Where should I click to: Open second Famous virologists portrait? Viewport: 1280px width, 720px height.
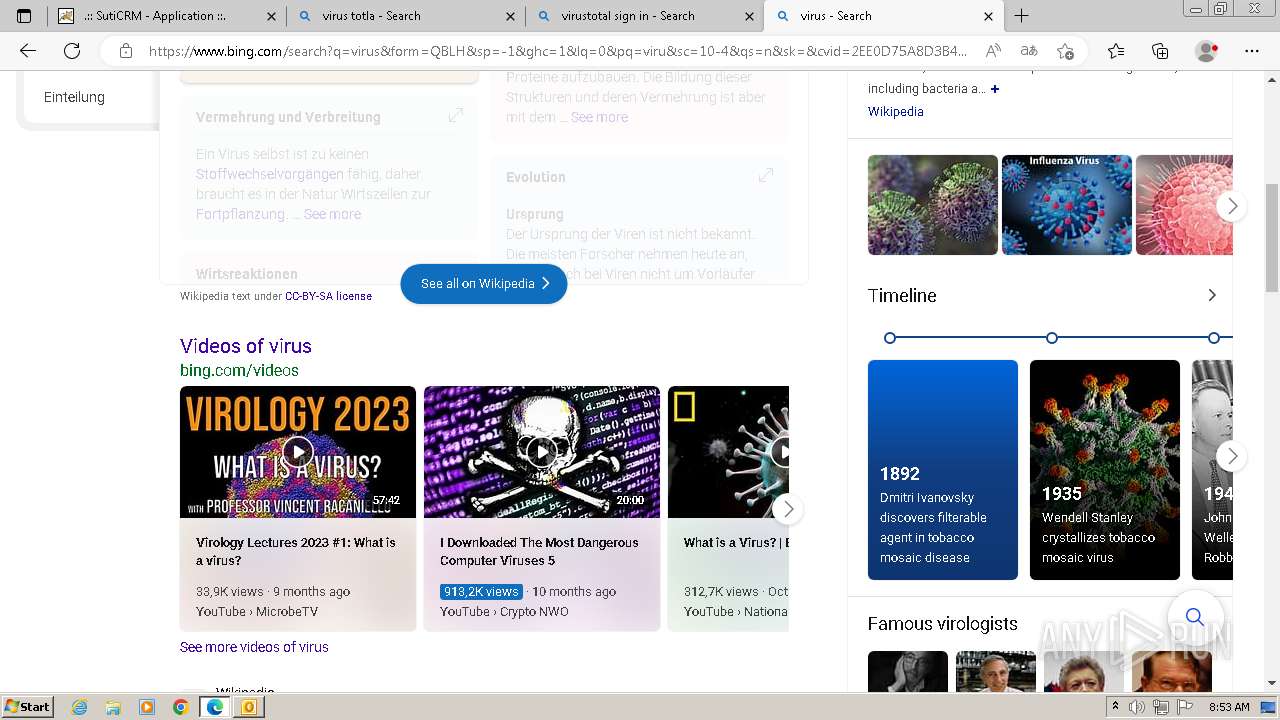pos(996,671)
